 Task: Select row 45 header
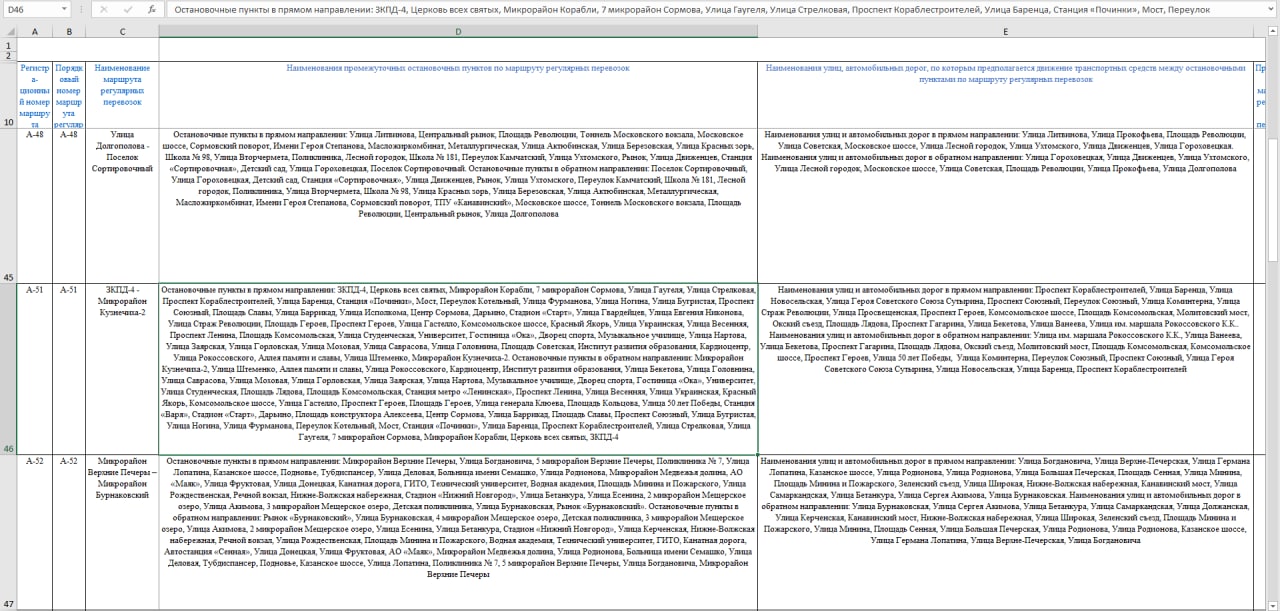point(8,205)
